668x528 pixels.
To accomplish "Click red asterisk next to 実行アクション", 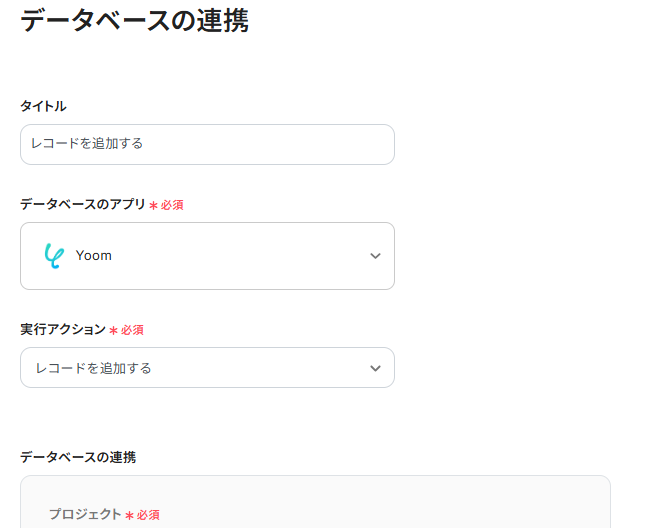I will 114,330.
